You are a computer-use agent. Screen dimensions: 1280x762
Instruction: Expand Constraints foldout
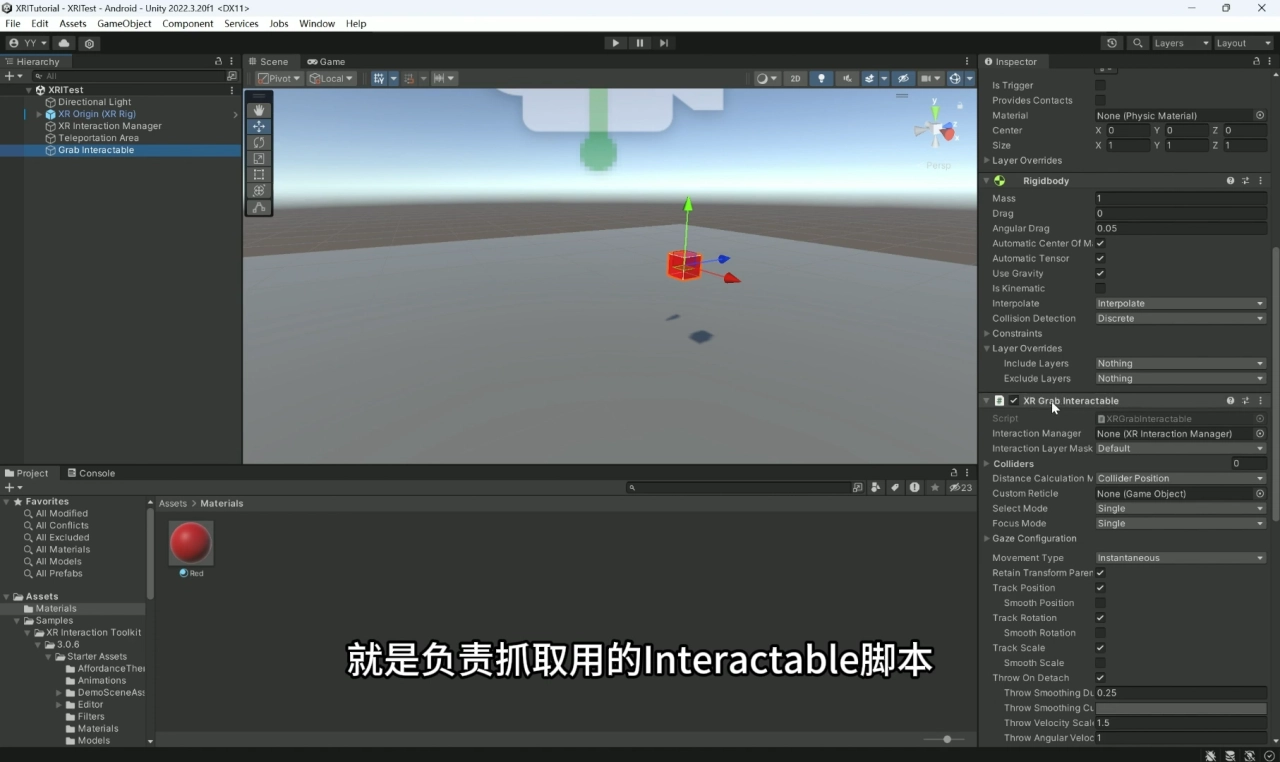click(x=987, y=333)
